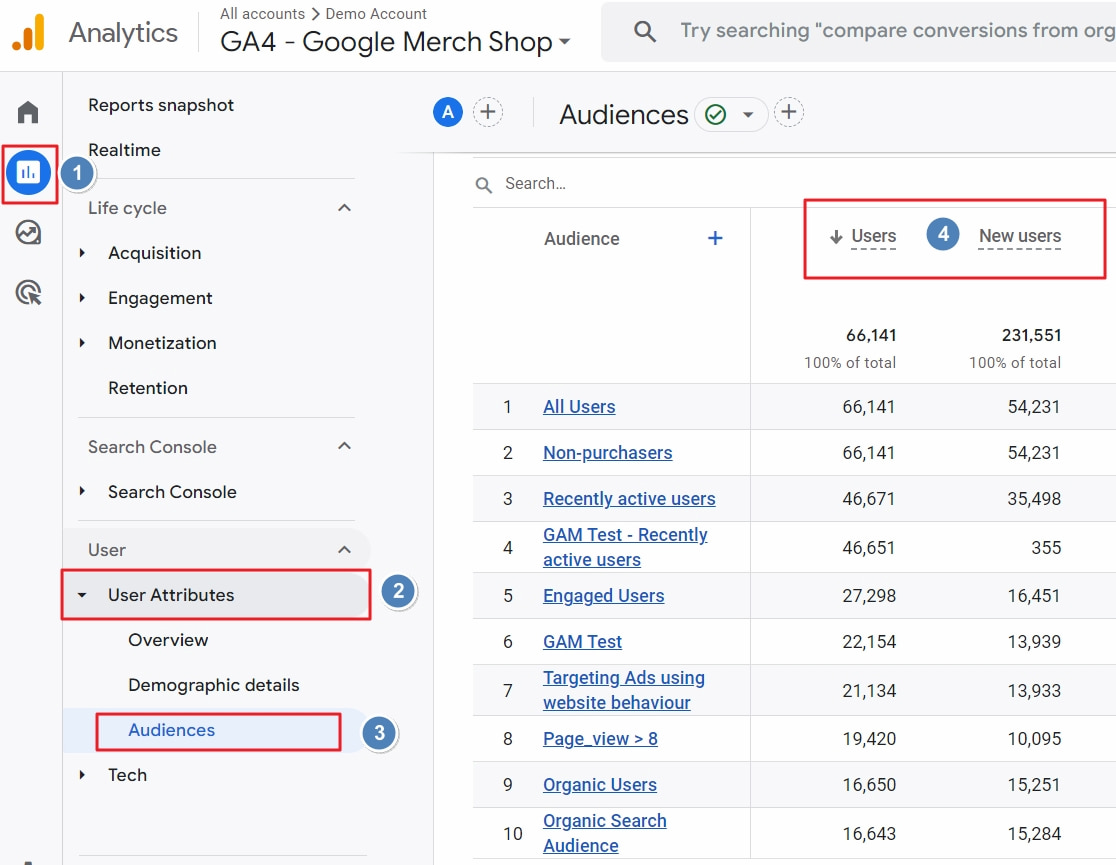This screenshot has height=865, width=1116.
Task: Click the Google Analytics logo
Action: tap(28, 33)
